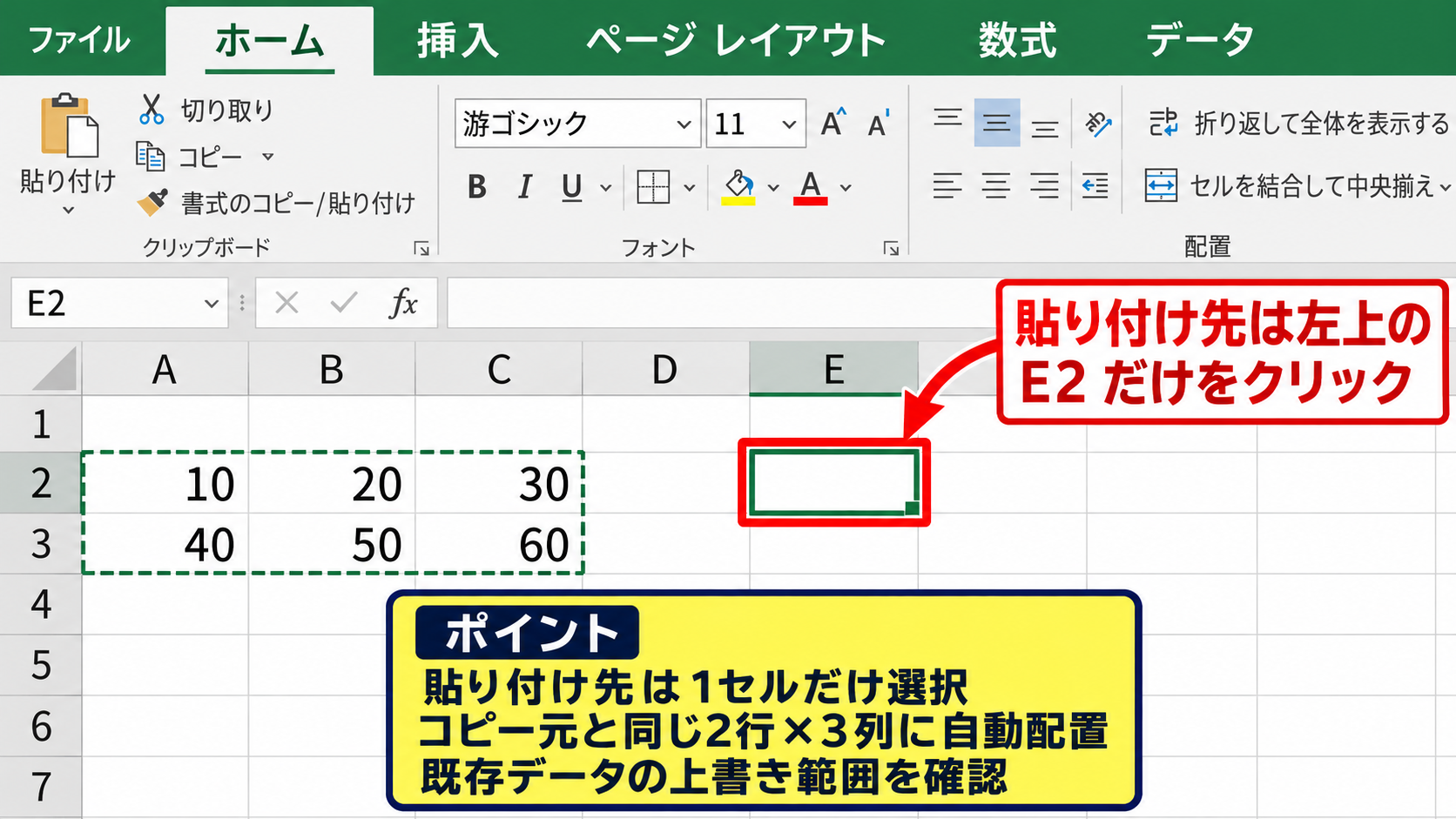
Task: Open the Name Box dropdown arrow
Action: click(212, 304)
